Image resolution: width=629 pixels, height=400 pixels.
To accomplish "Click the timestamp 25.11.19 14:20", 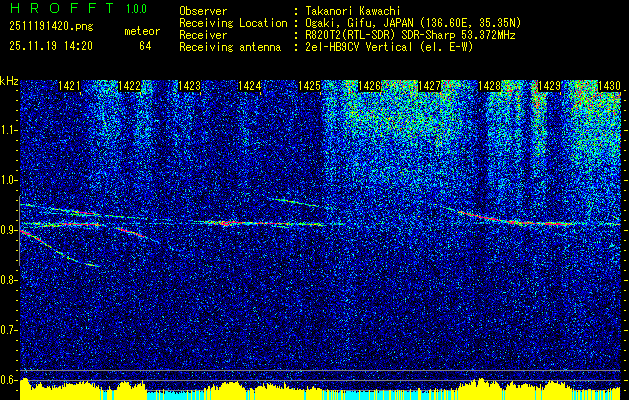I will point(51,46).
